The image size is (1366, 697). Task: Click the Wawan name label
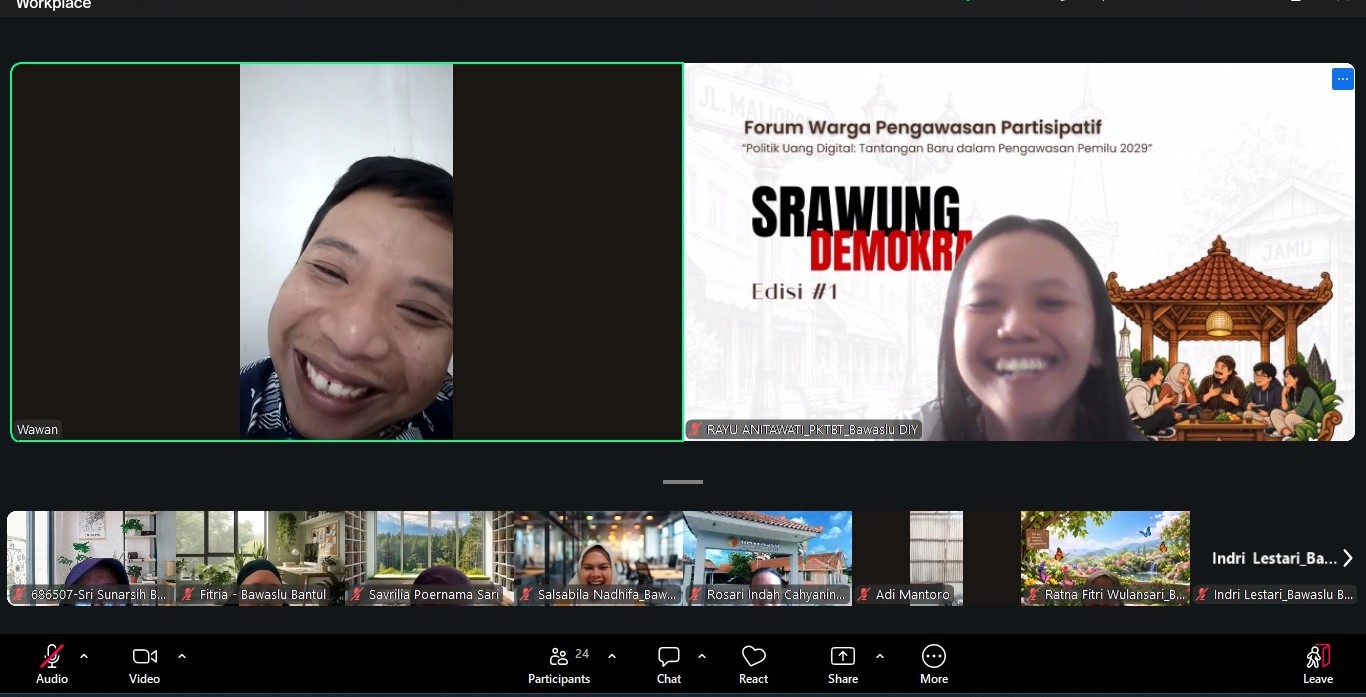(x=38, y=430)
